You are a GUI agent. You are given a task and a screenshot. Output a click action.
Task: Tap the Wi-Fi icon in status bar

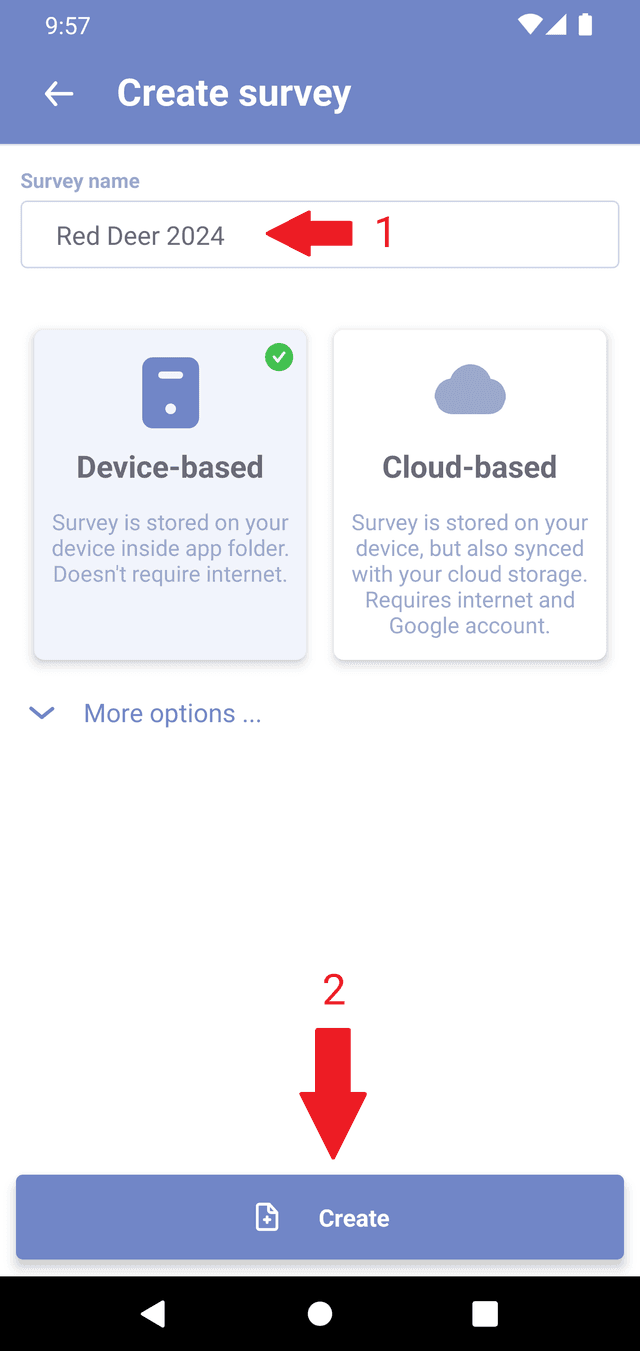pyautogui.click(x=530, y=25)
